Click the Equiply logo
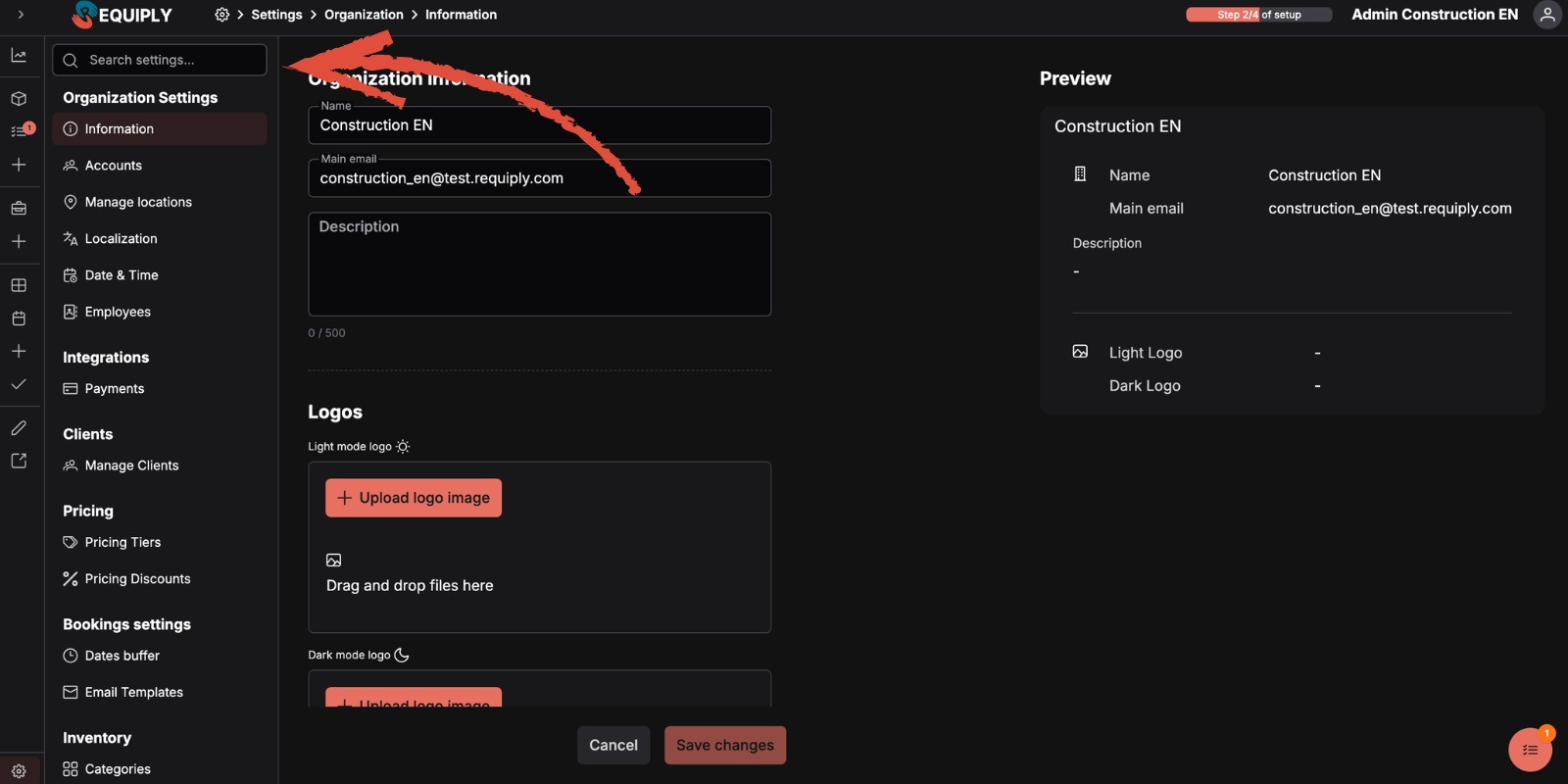The image size is (1568, 784). coord(122,15)
